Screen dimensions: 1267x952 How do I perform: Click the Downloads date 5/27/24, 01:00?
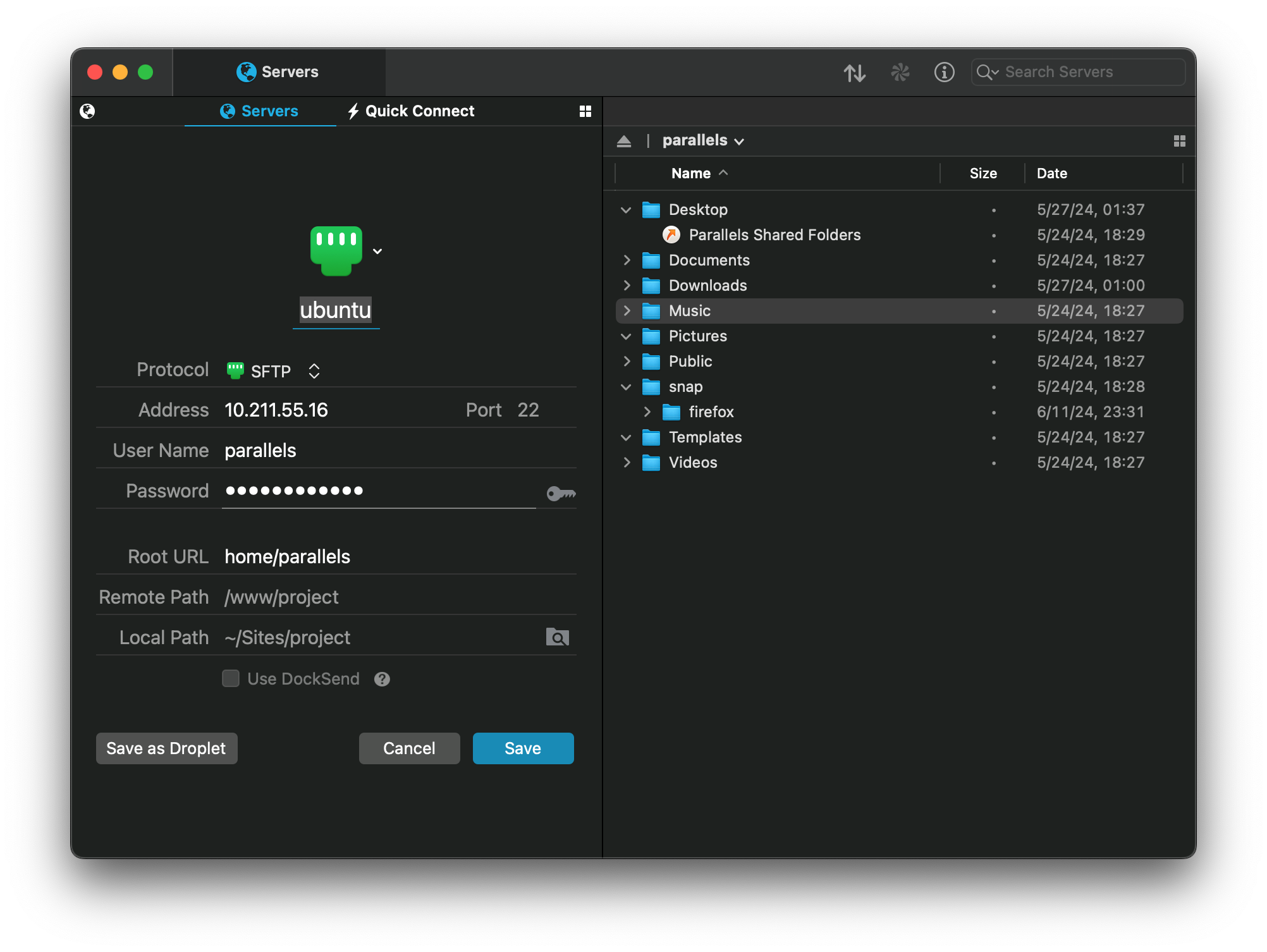pos(1091,286)
